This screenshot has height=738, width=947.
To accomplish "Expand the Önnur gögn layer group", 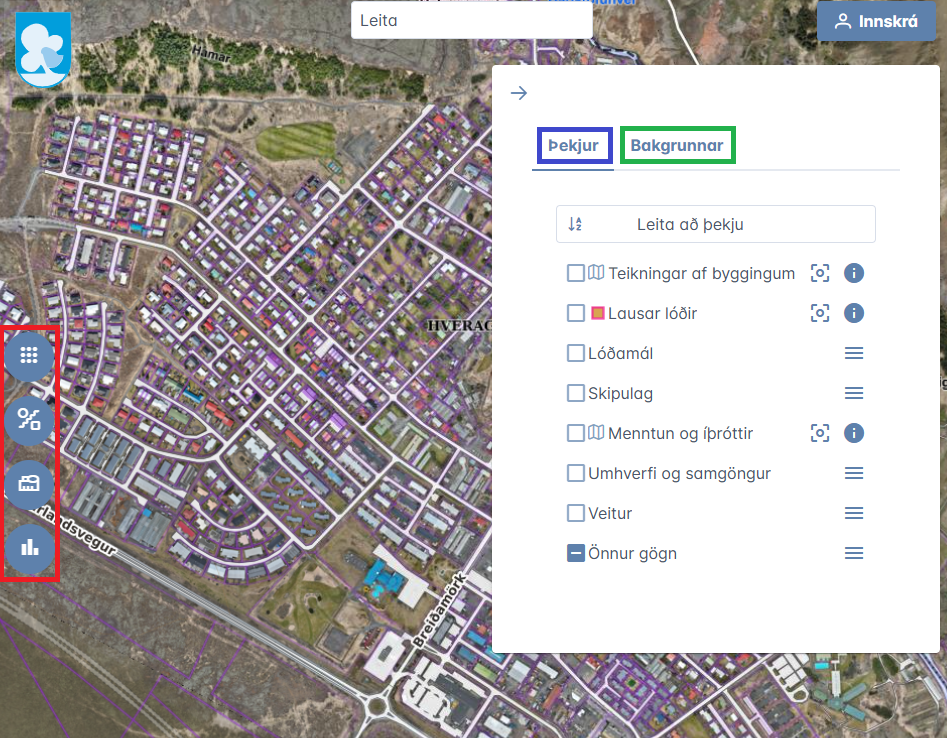I will pyautogui.click(x=854, y=553).
